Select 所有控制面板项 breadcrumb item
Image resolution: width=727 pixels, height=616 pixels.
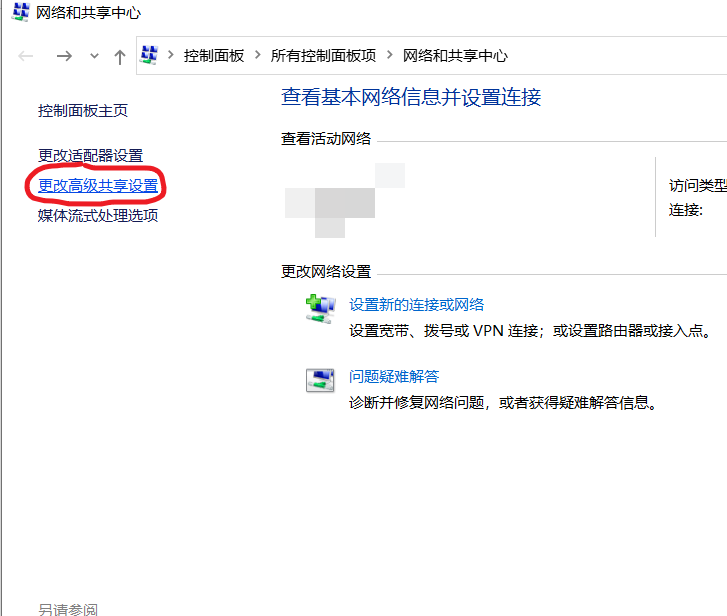tap(323, 56)
